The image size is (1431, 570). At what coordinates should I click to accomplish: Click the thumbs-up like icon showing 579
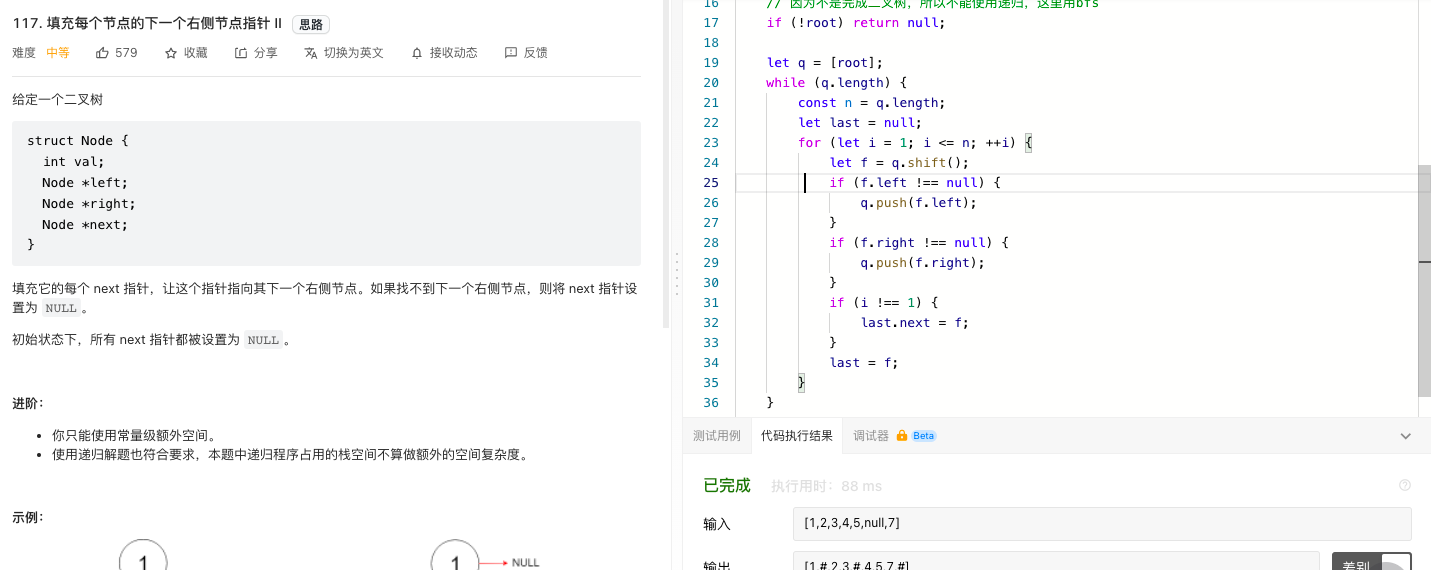click(102, 53)
